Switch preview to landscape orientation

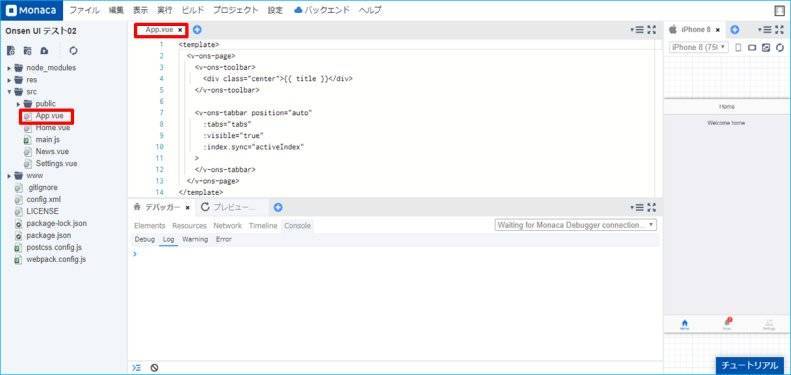coord(752,47)
